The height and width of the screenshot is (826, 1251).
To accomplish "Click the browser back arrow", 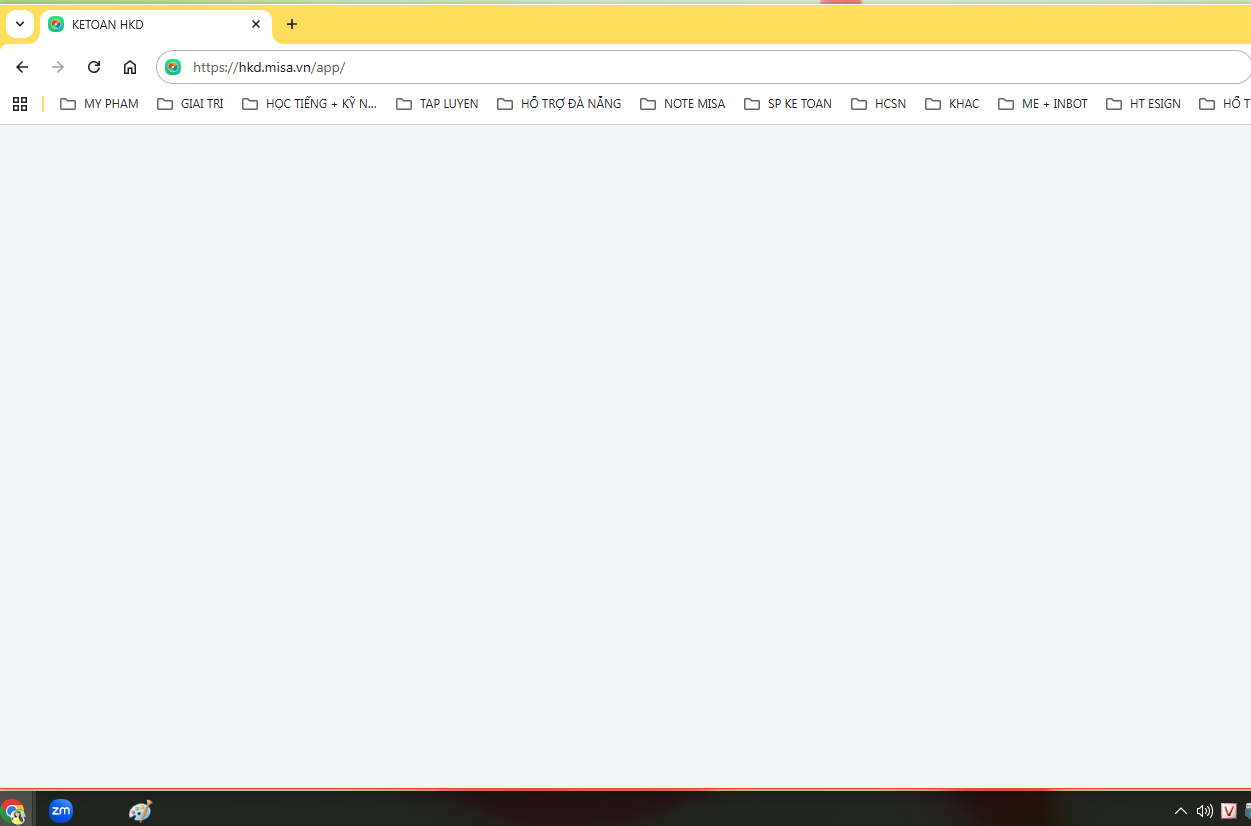I will pyautogui.click(x=22, y=67).
